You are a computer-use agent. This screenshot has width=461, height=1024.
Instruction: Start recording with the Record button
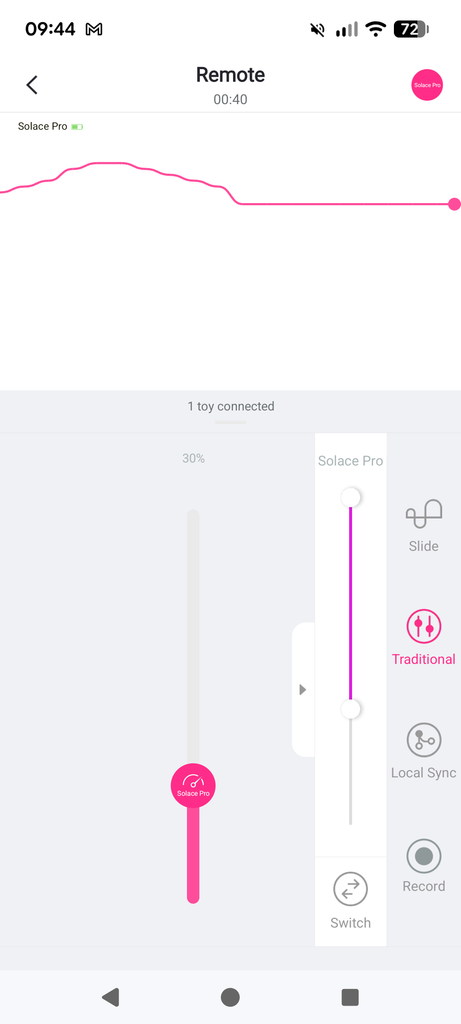424,856
